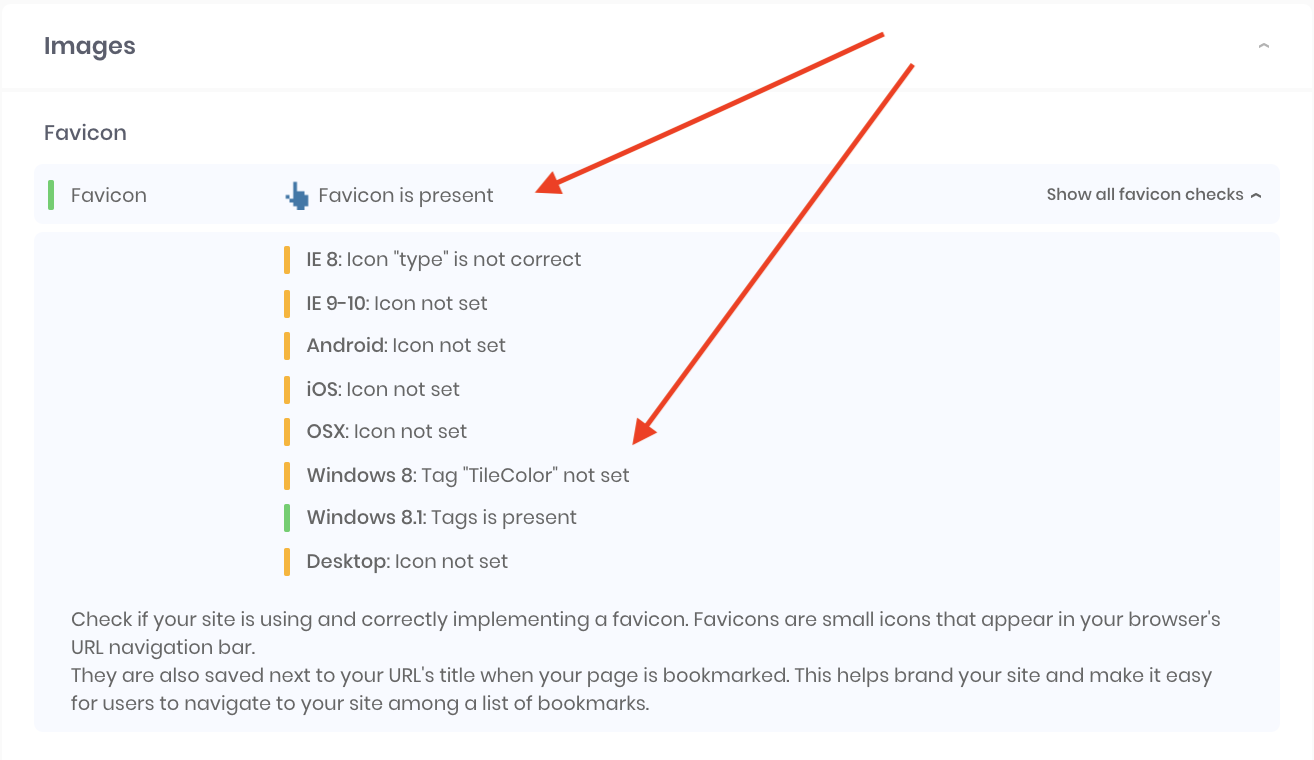Click the orange indicator beside the Desktop check

[288, 561]
